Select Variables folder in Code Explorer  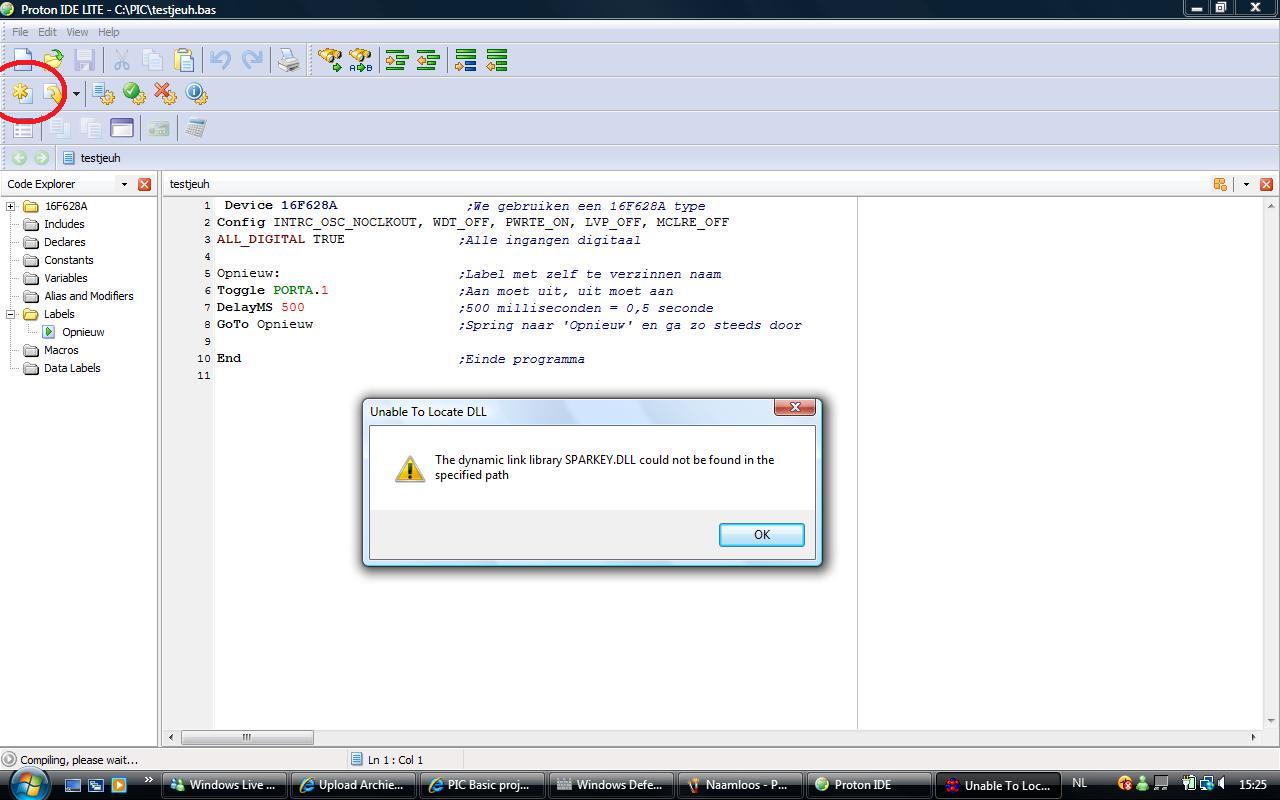pyautogui.click(x=65, y=278)
